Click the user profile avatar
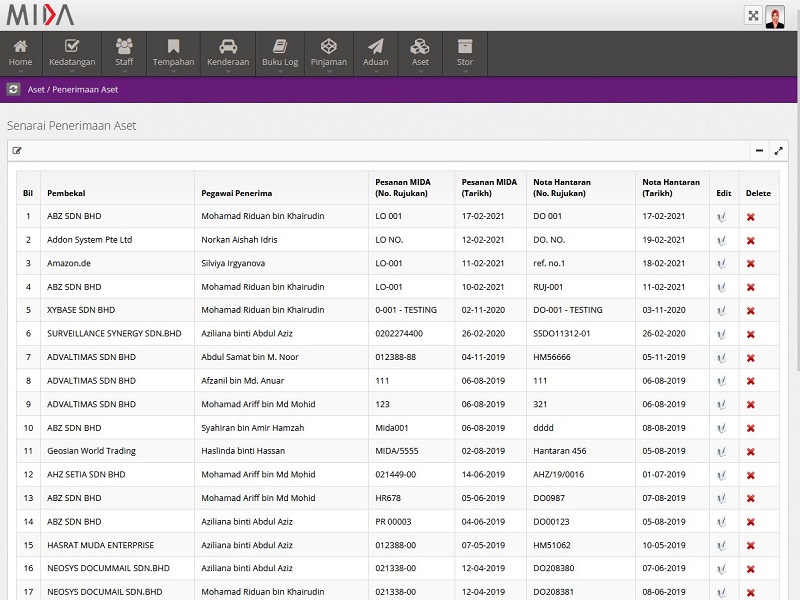 775,16
